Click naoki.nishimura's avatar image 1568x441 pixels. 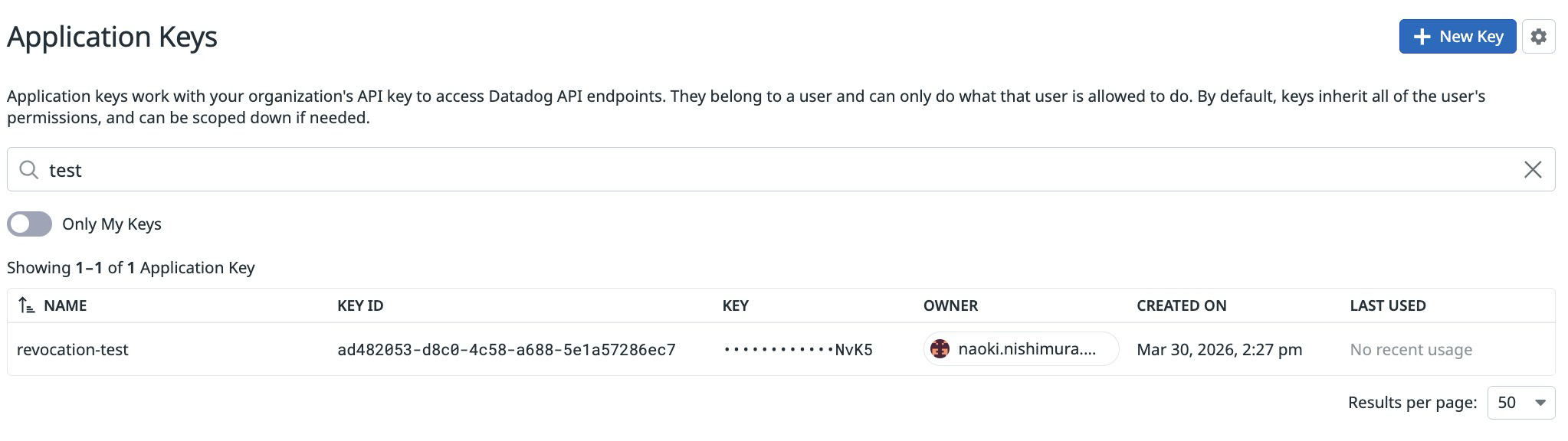pyautogui.click(x=939, y=349)
